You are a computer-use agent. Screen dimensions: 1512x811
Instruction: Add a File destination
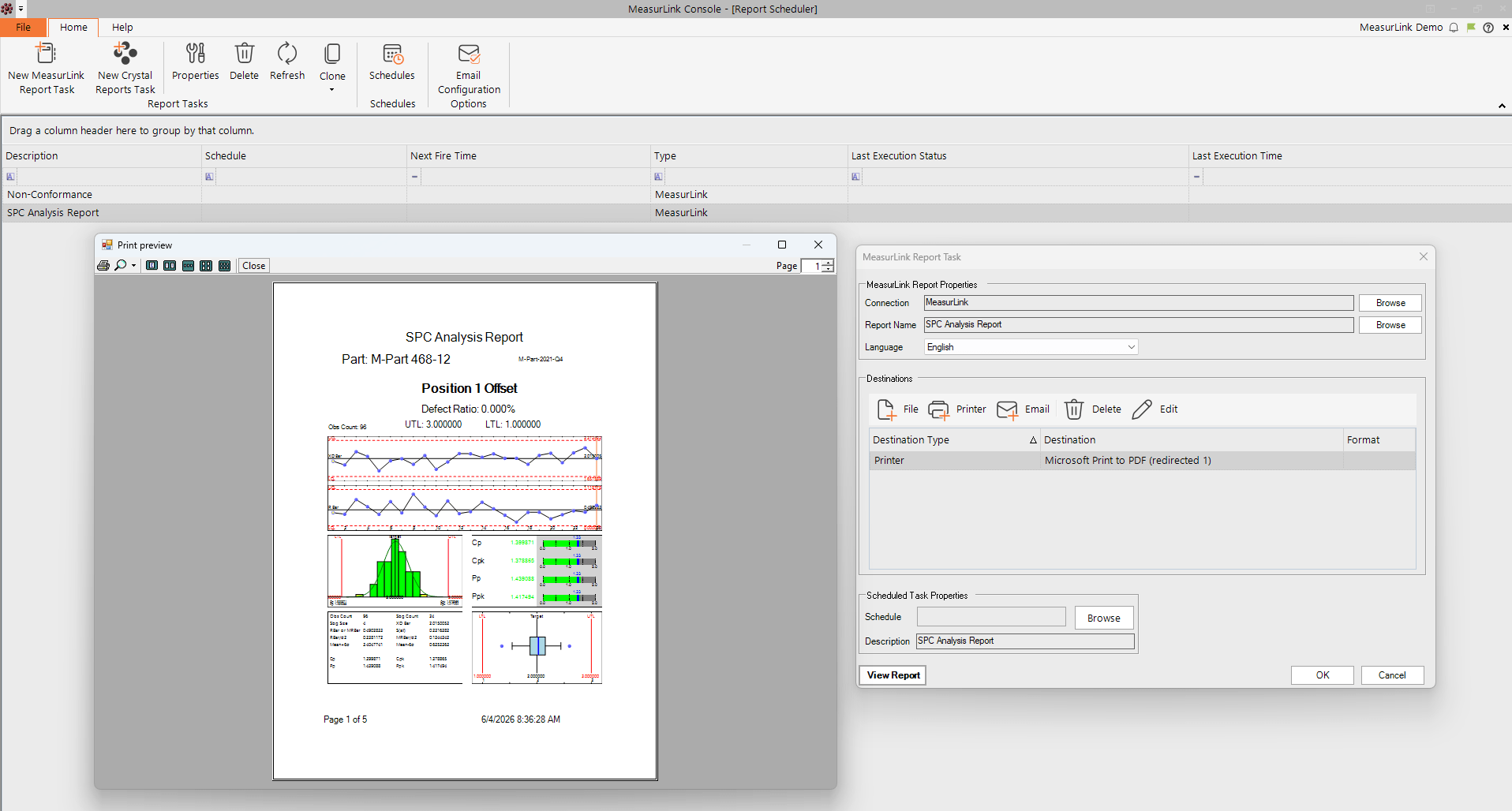(898, 409)
